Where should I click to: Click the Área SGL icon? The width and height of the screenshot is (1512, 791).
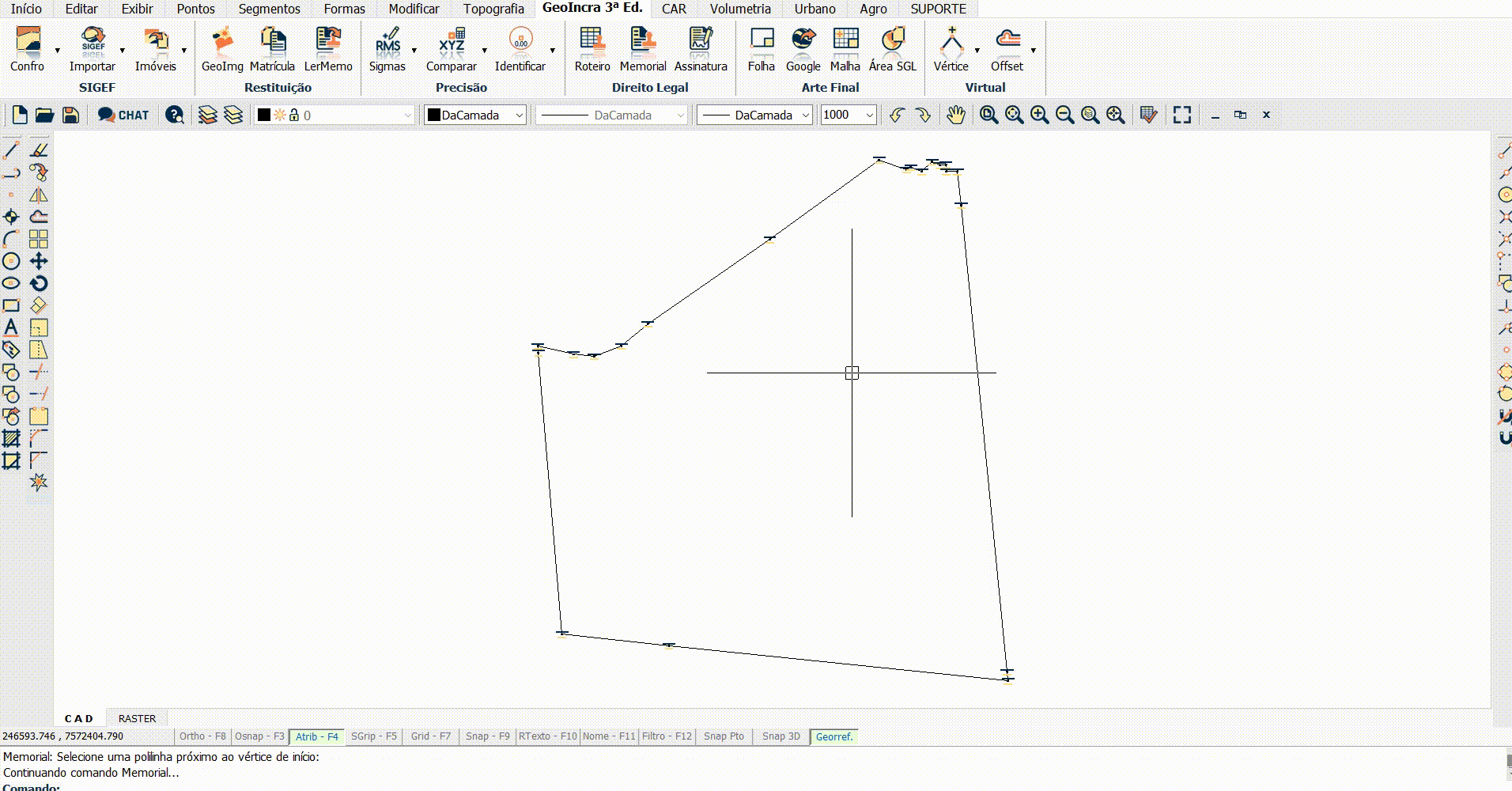tap(892, 49)
